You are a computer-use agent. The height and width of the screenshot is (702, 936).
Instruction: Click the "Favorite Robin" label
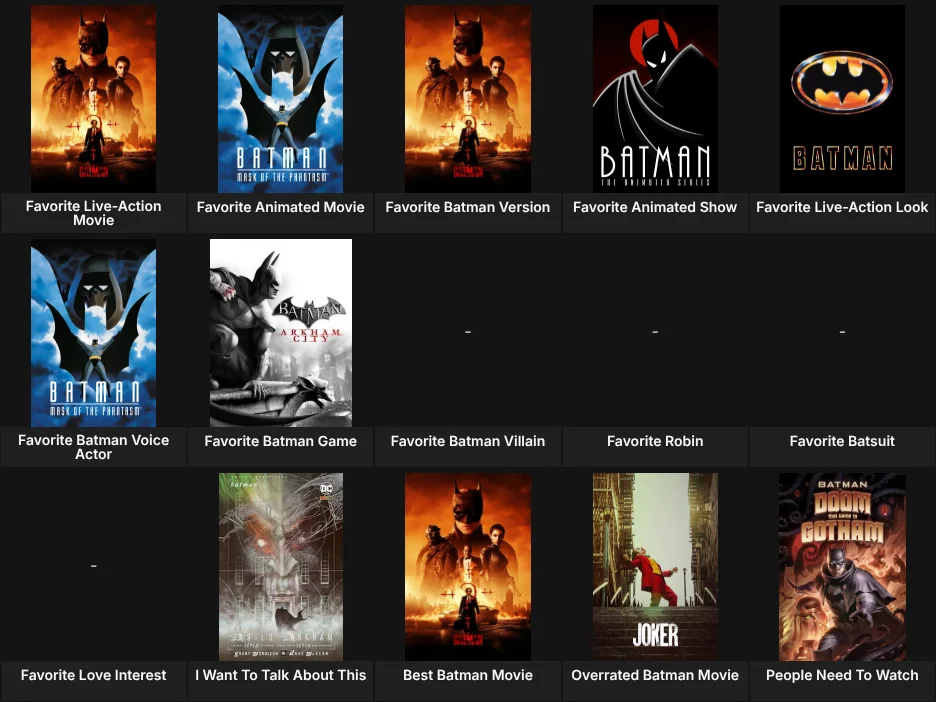point(655,441)
